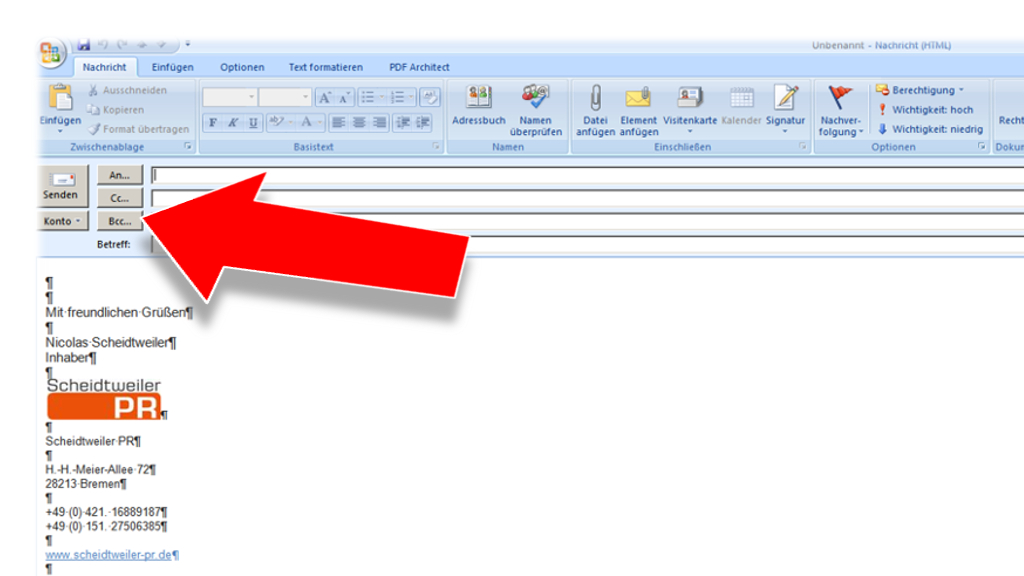Apply text highlight color

pyautogui.click(x=276, y=122)
